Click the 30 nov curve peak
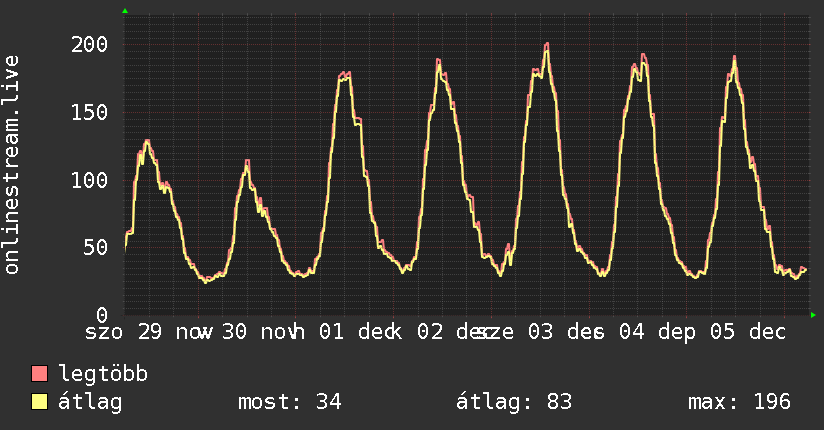Image resolution: width=824 pixels, height=430 pixels. [247, 161]
